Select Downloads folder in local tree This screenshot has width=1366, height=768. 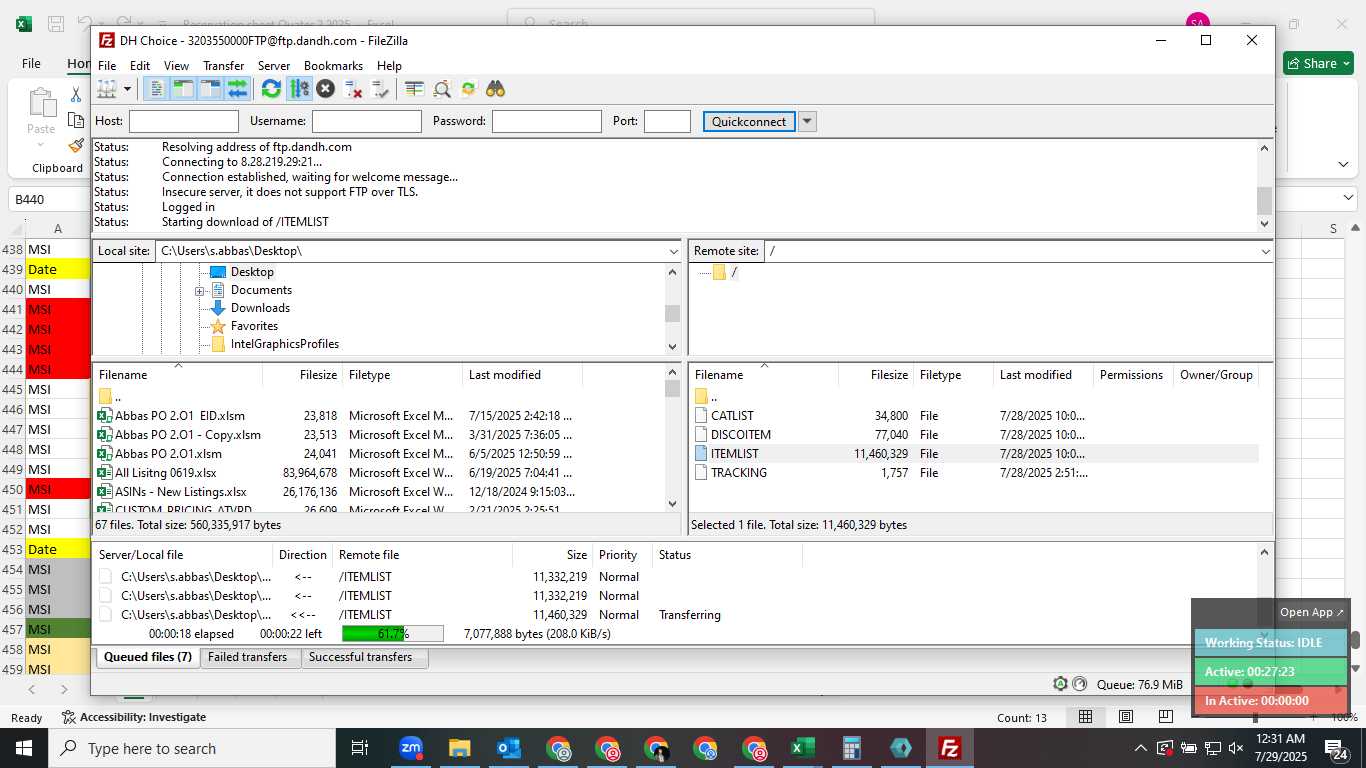260,308
